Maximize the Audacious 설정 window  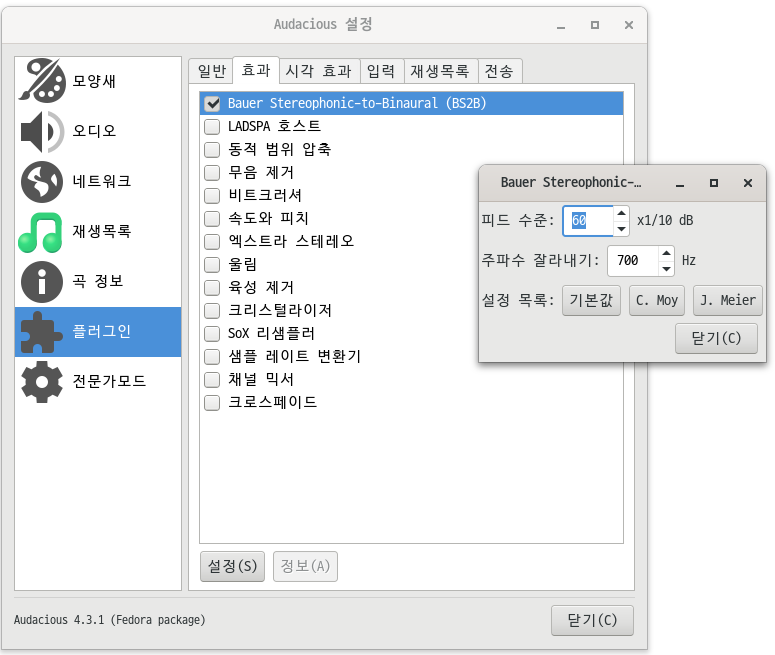595,25
